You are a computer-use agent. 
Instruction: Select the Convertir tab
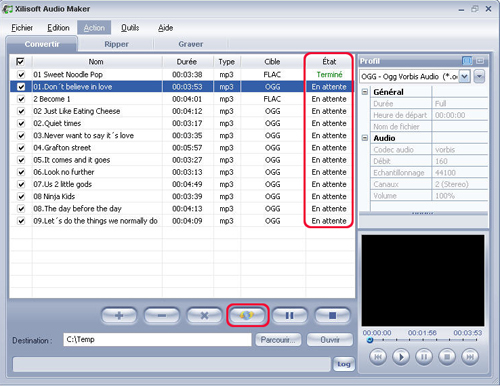(x=42, y=44)
